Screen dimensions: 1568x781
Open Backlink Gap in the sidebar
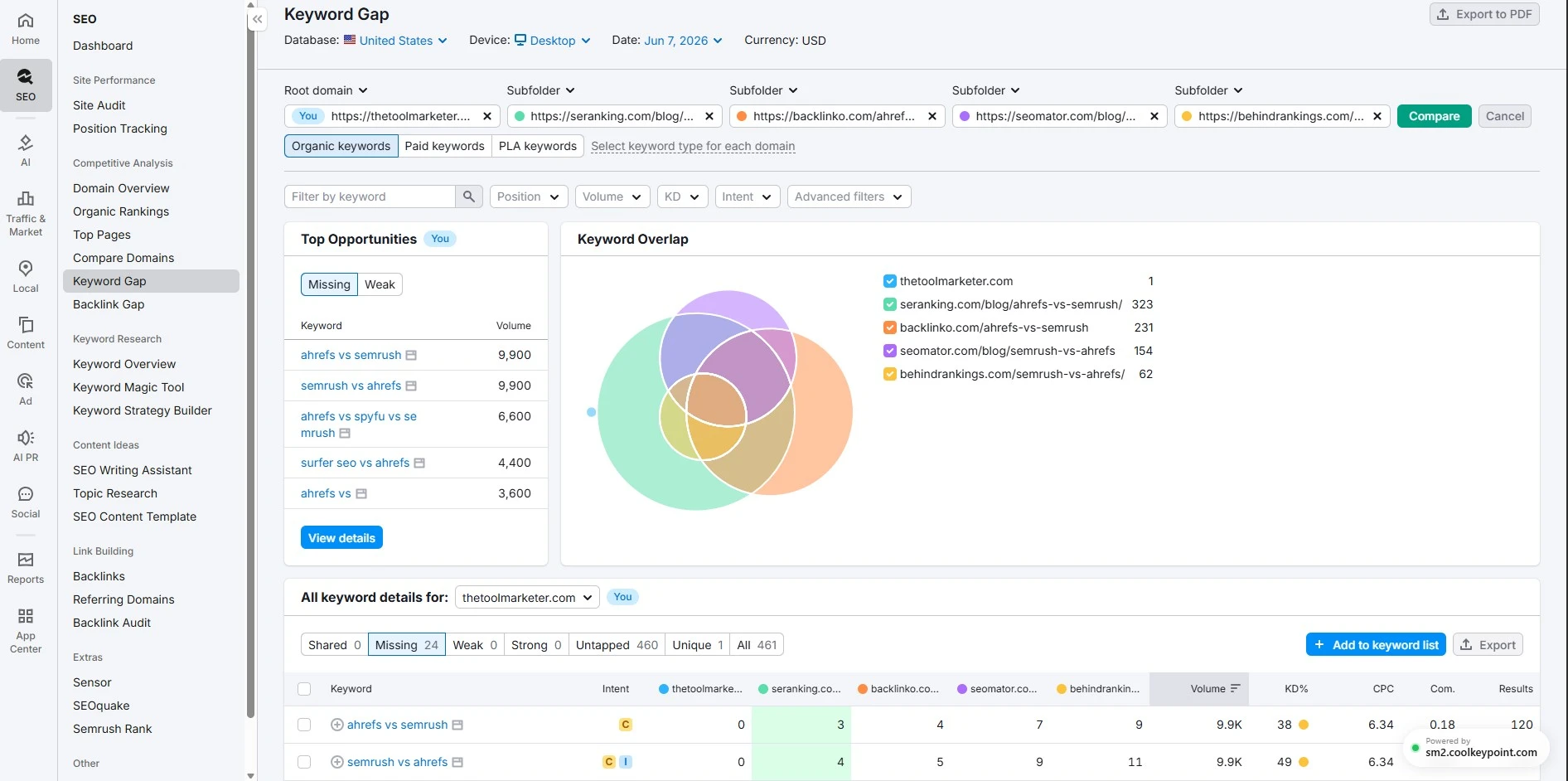(109, 304)
